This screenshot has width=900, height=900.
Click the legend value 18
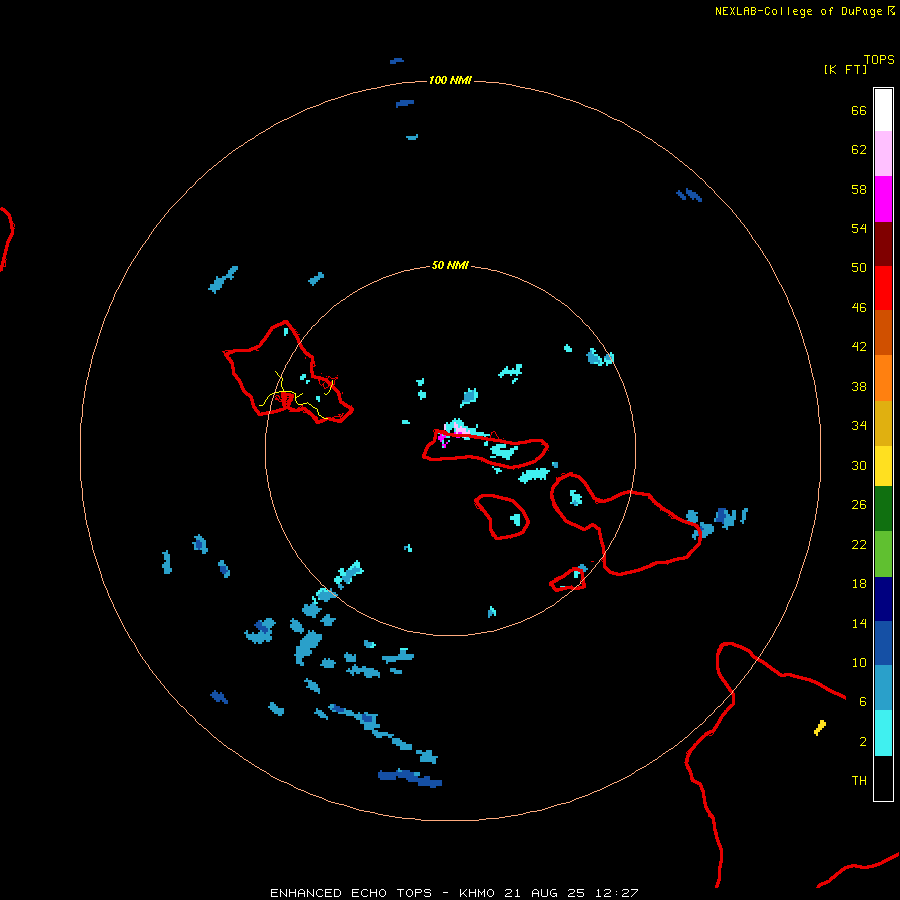point(859,584)
